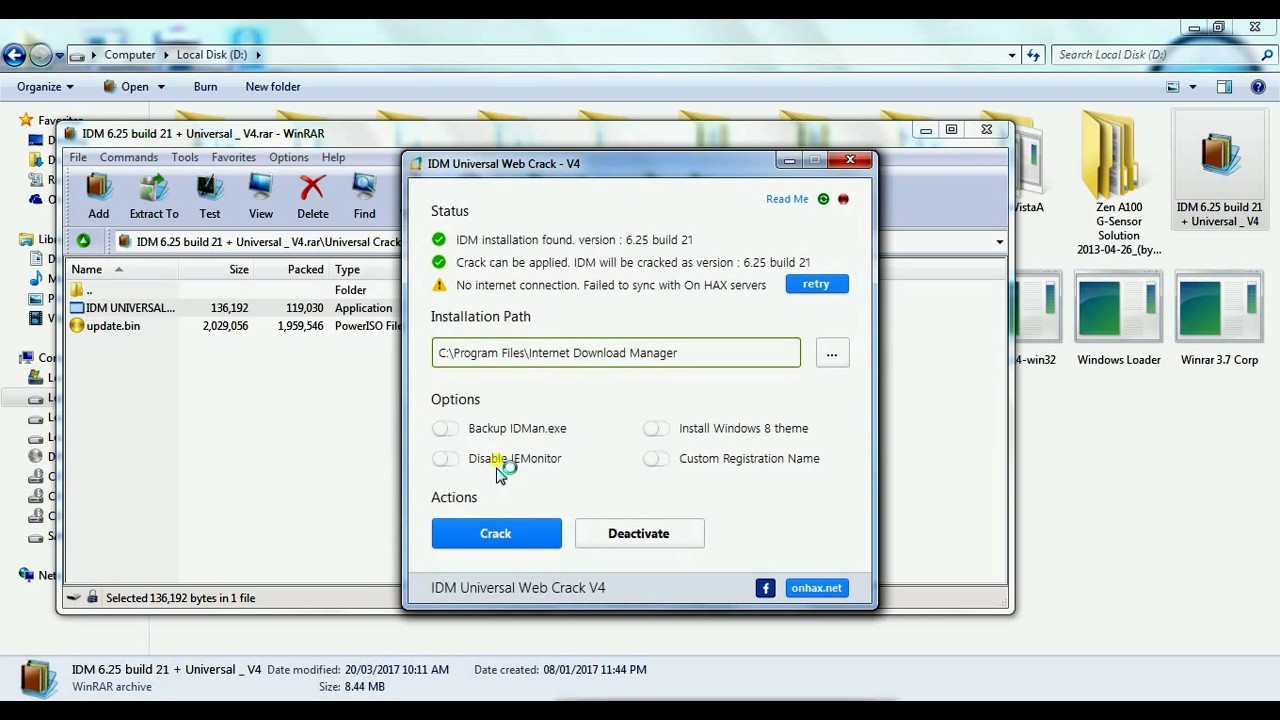This screenshot has width=1280, height=720.
Task: Click the Explorer Back arrow button
Action: pyautogui.click(x=14, y=55)
